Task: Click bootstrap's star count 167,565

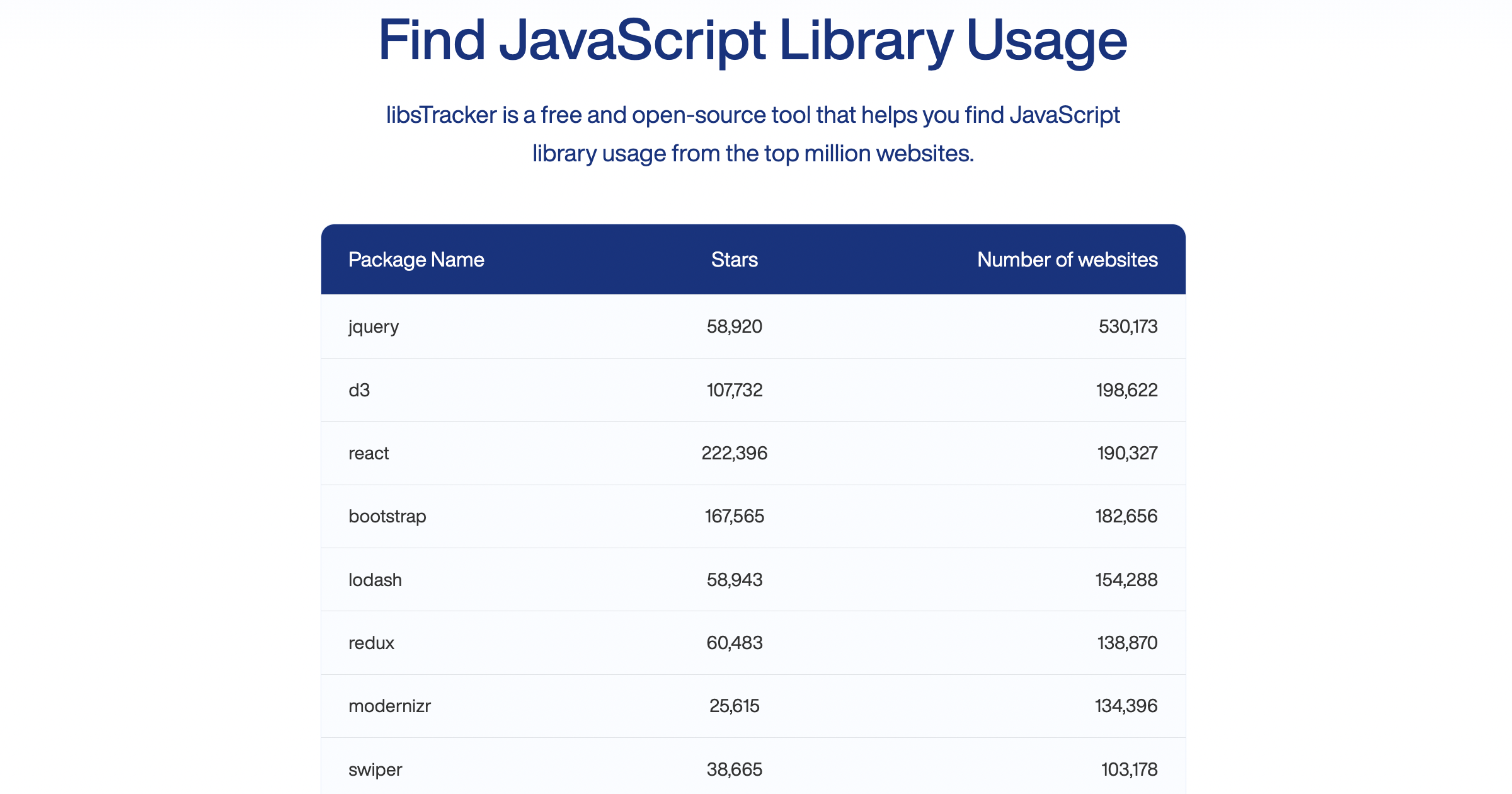Action: click(x=735, y=516)
